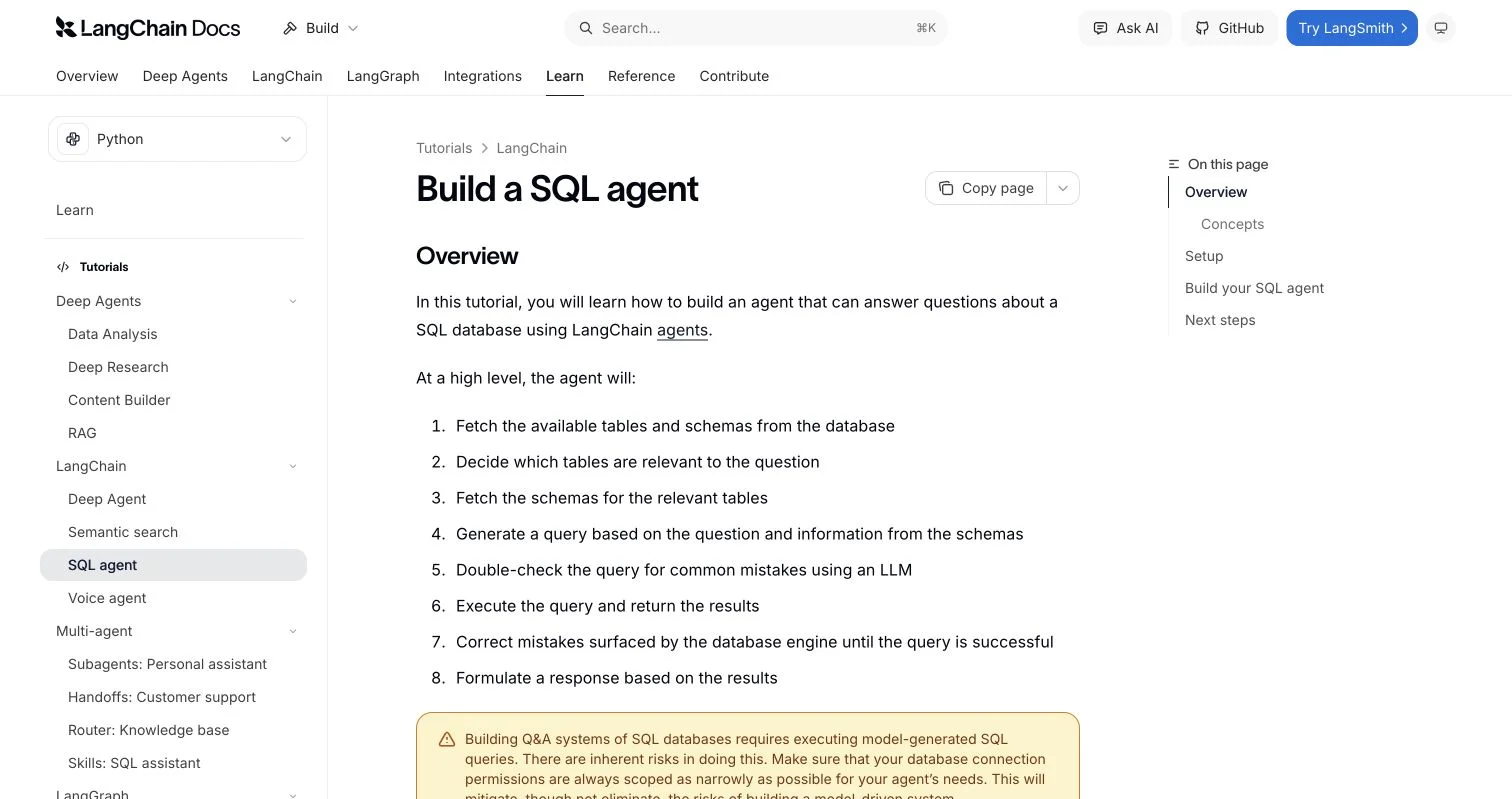
Task: Click the Try LangSmith button
Action: [1352, 28]
